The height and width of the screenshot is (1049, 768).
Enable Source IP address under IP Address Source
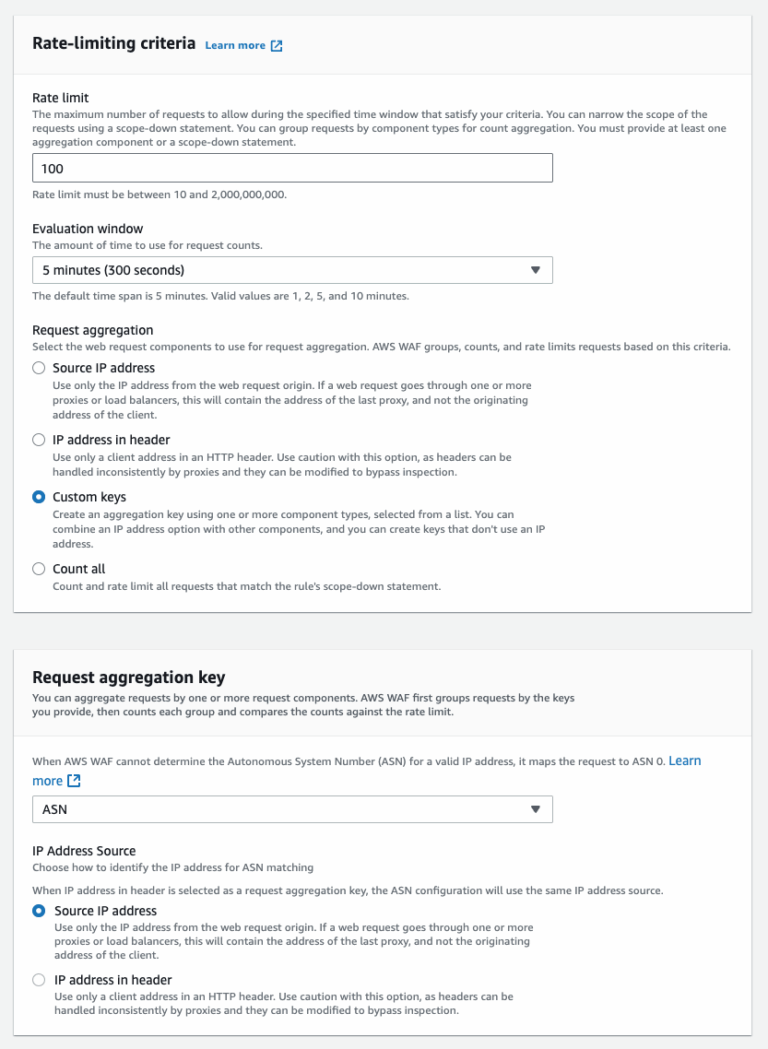click(x=38, y=911)
